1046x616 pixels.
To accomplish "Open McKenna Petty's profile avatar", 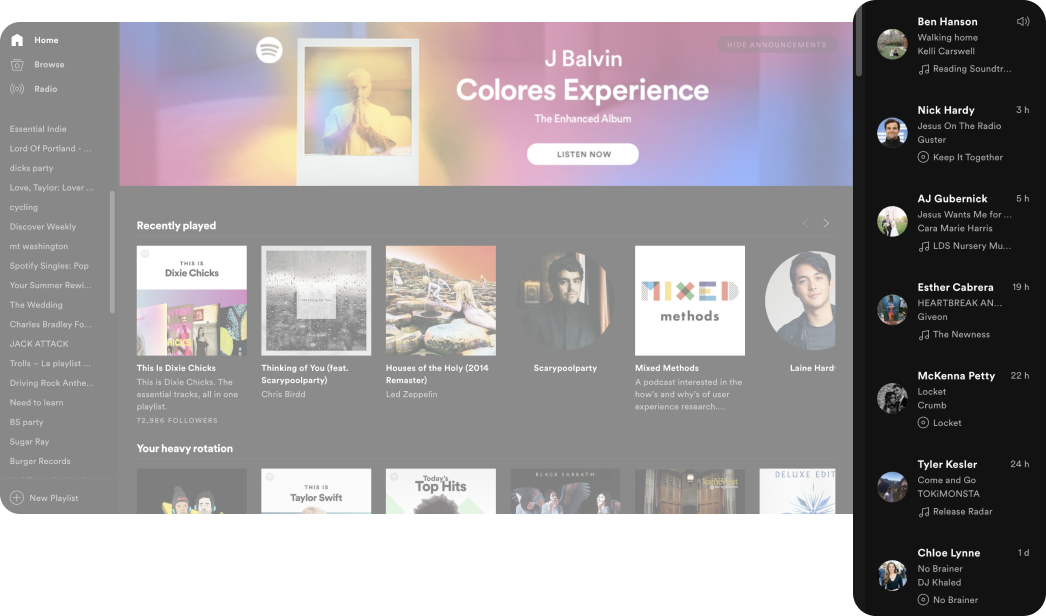I will [892, 398].
